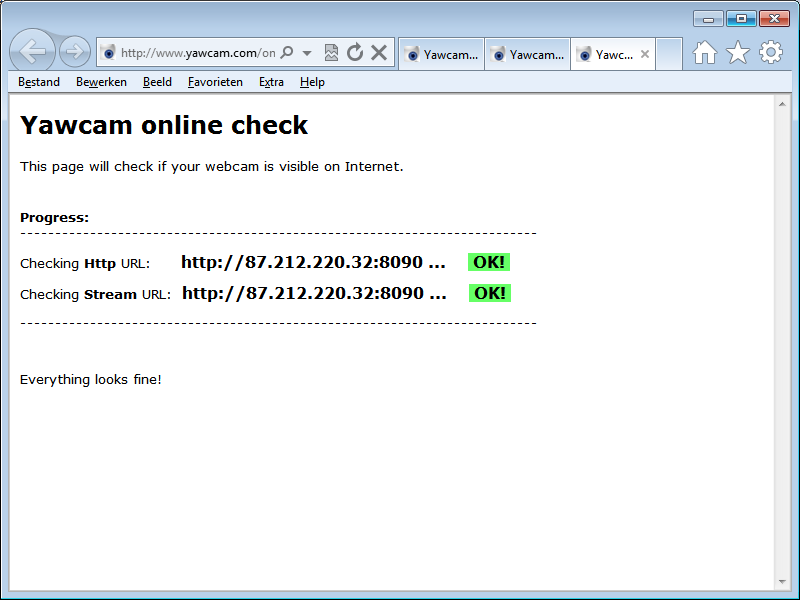The height and width of the screenshot is (600, 800).
Task: Click the OK! badge for Http check
Action: coord(489,262)
